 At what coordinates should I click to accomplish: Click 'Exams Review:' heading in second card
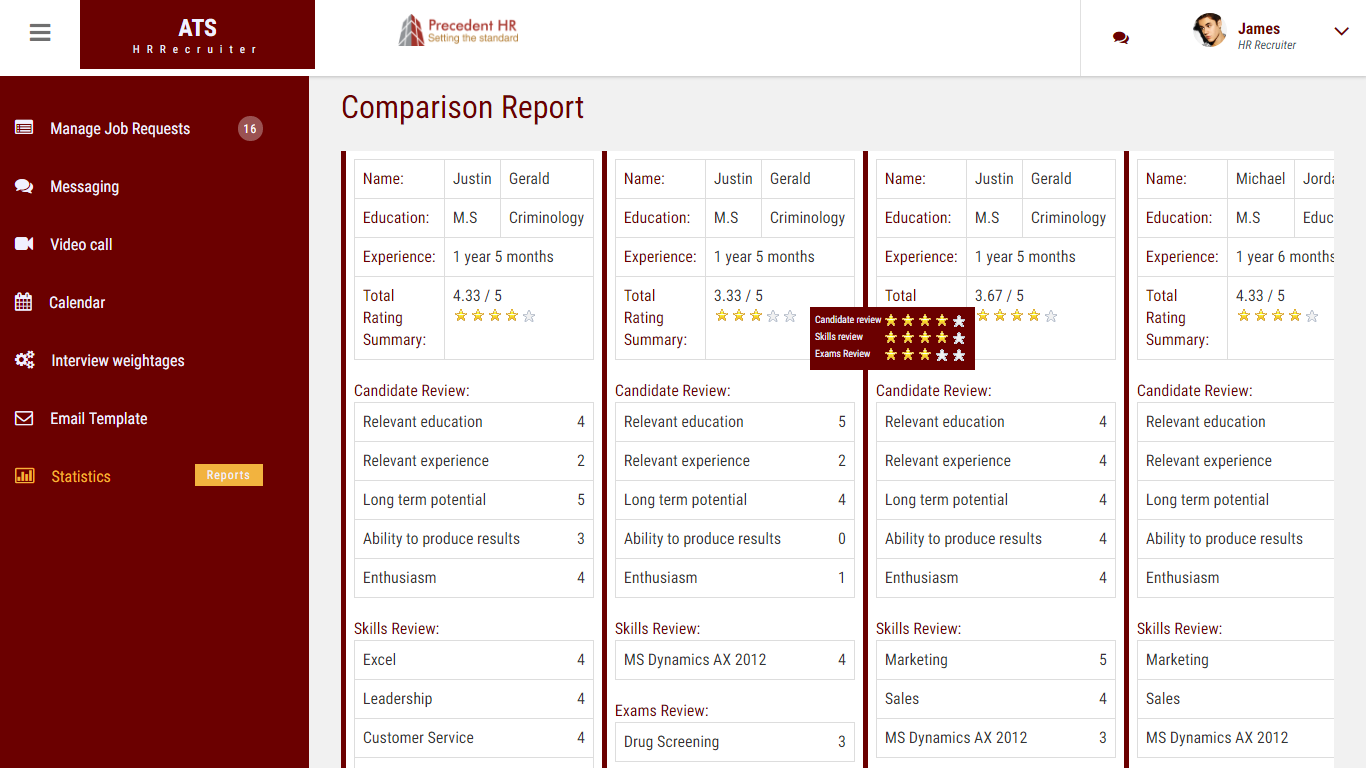[x=661, y=711]
